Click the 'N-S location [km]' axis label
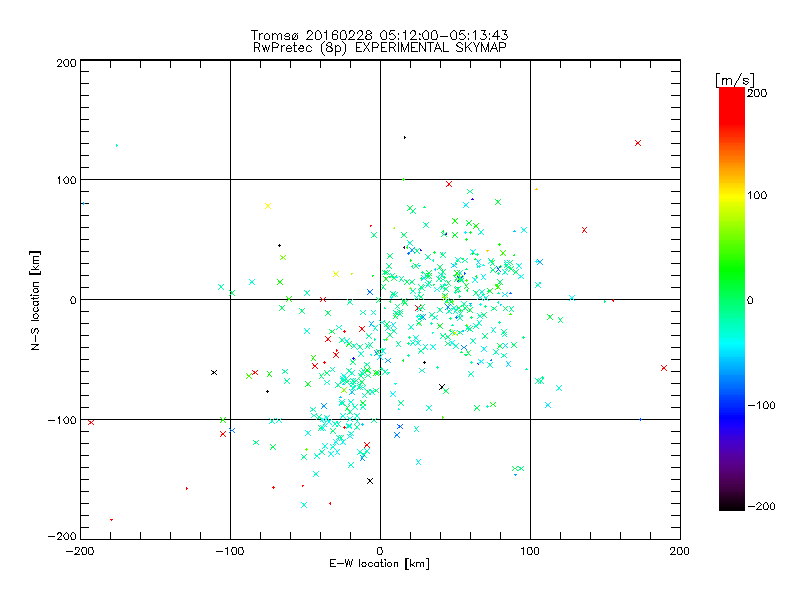Image resolution: width=800 pixels, height=600 pixels. (35, 301)
